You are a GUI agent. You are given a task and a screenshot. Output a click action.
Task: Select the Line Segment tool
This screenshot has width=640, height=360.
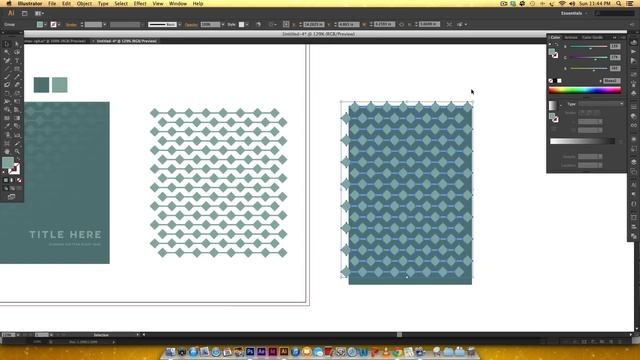7,69
